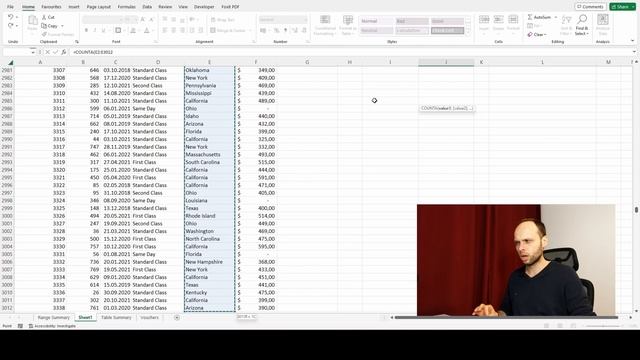This screenshot has height=360, width=640.
Task: Open the Table Summary sheet tab
Action: pos(116,318)
